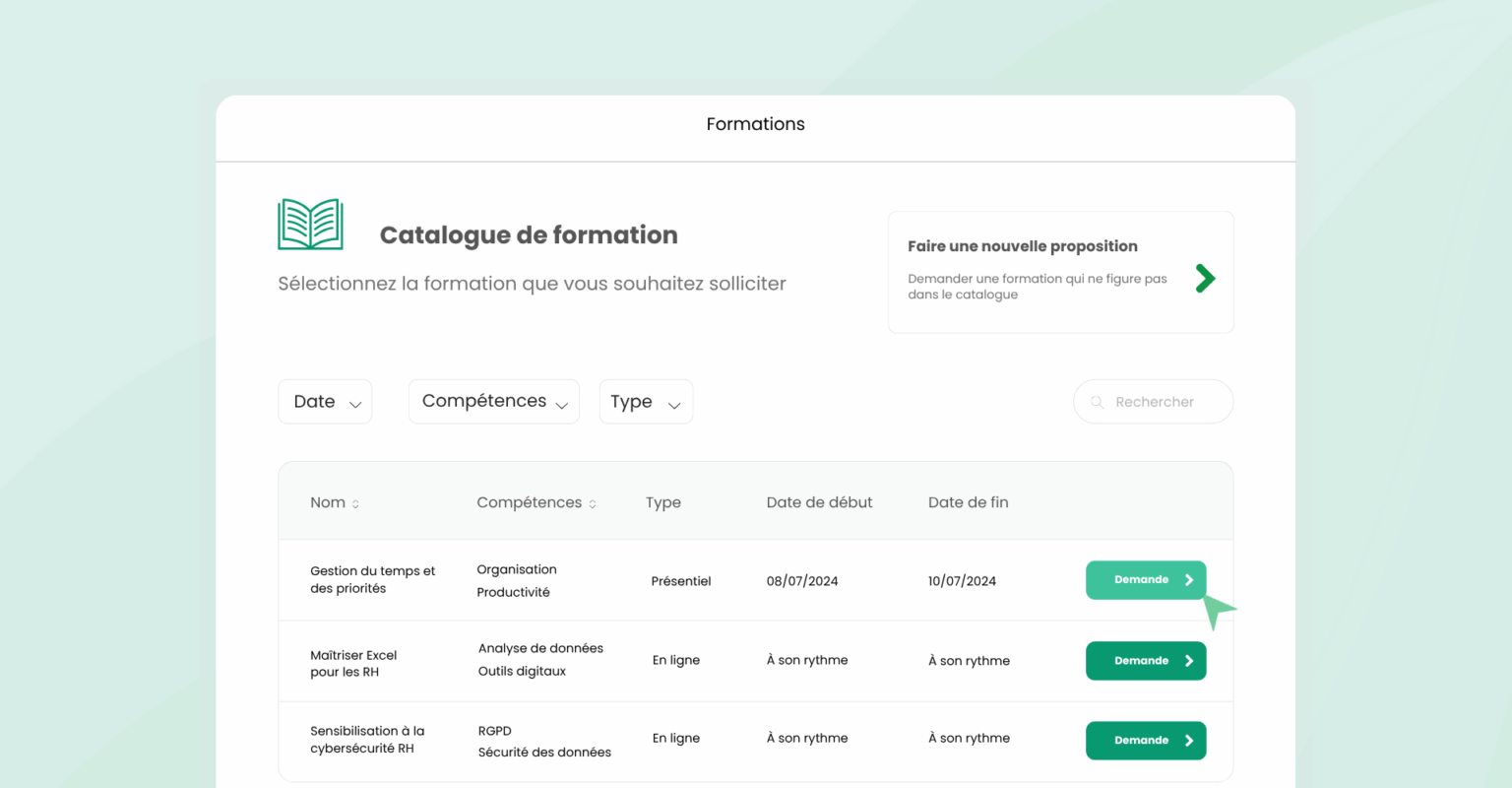Viewport: 1512px width, 788px height.
Task: Sort by Compétences column arrows
Action: (x=593, y=504)
